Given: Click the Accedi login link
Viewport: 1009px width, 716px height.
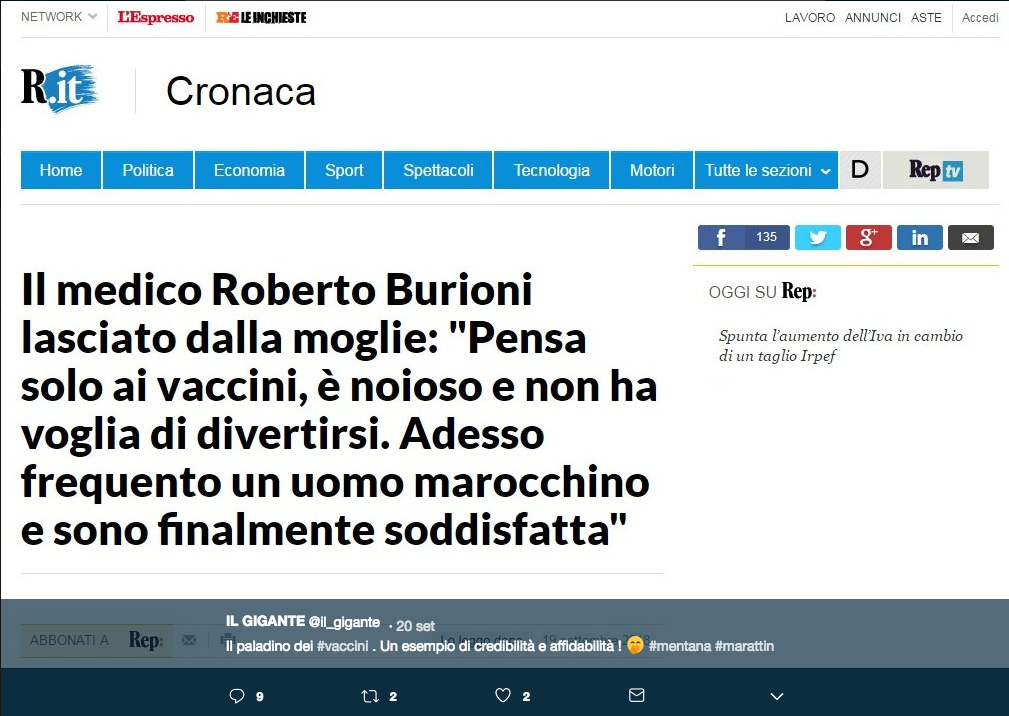Looking at the screenshot, I should tap(979, 18).
